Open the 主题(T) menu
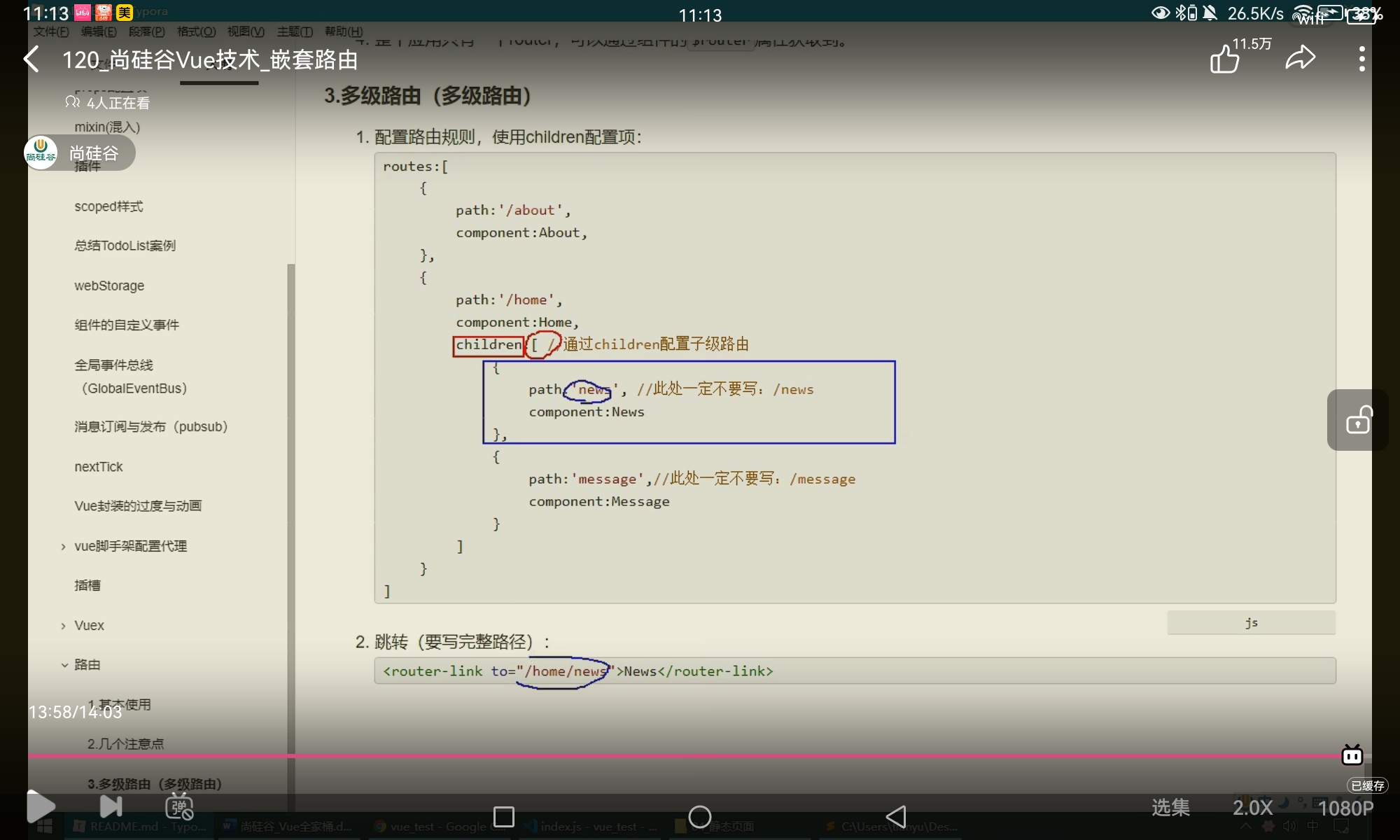 coord(295,31)
